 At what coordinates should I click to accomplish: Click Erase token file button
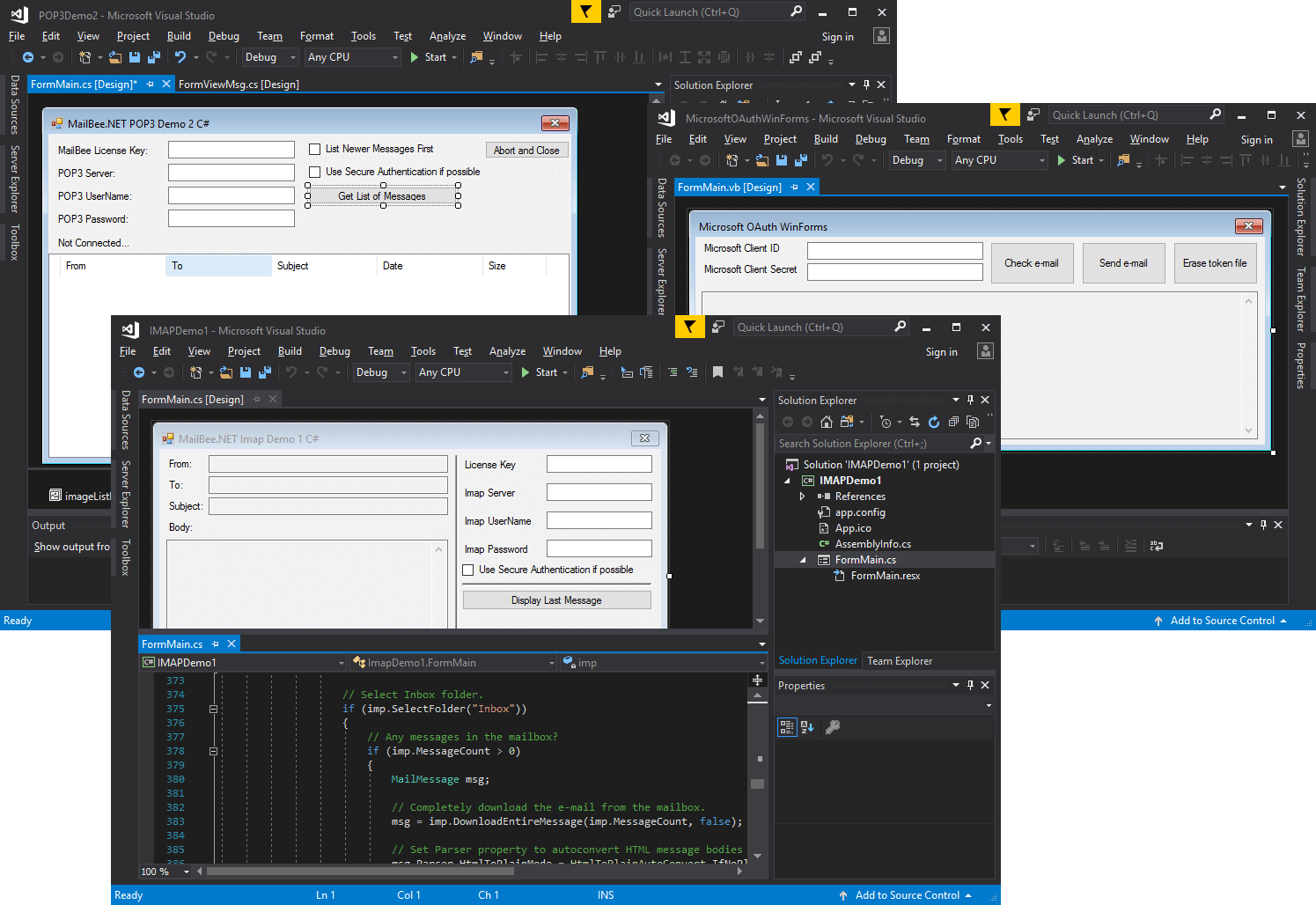coord(1215,263)
